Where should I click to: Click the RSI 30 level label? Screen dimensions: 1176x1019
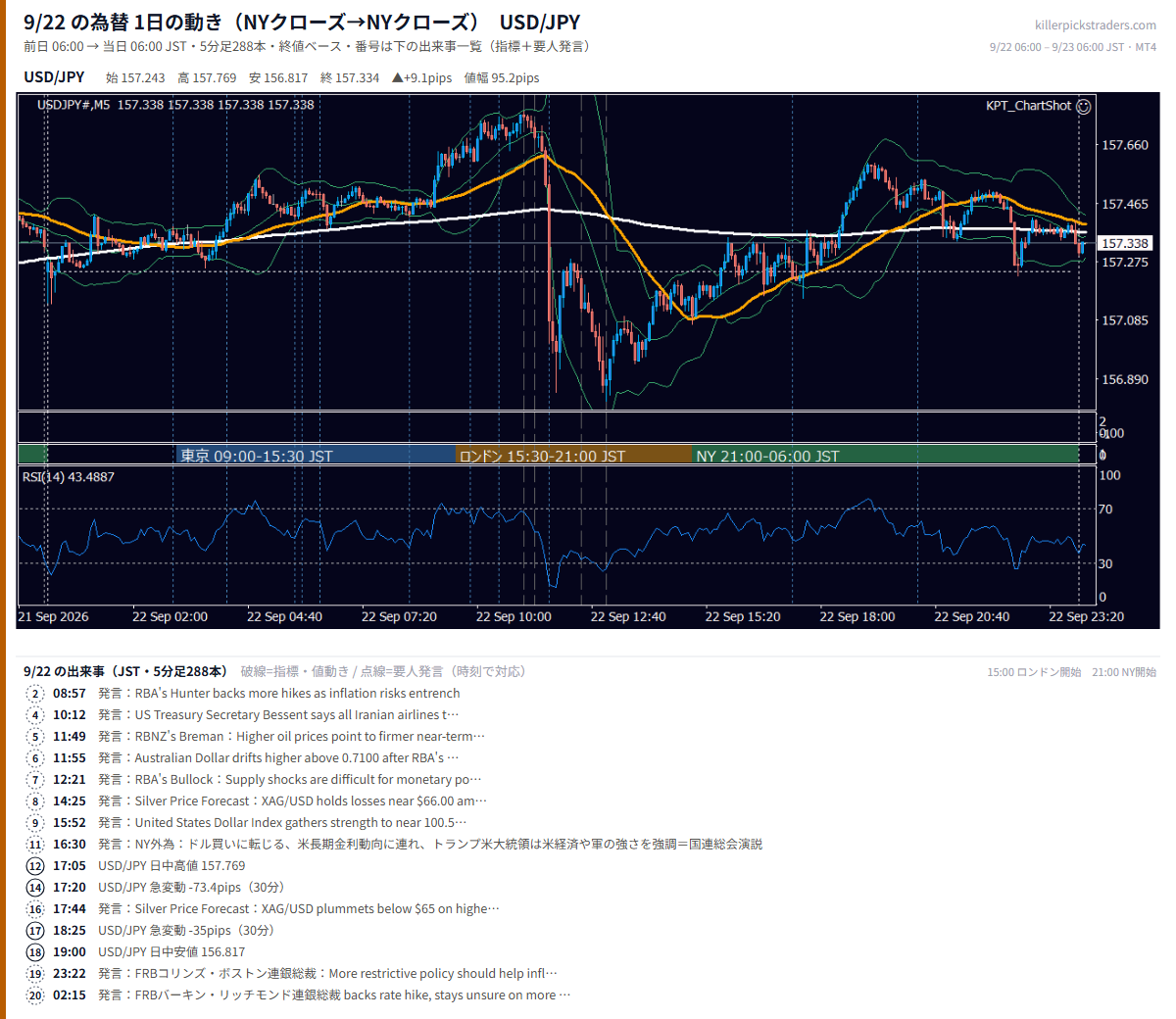[1105, 563]
